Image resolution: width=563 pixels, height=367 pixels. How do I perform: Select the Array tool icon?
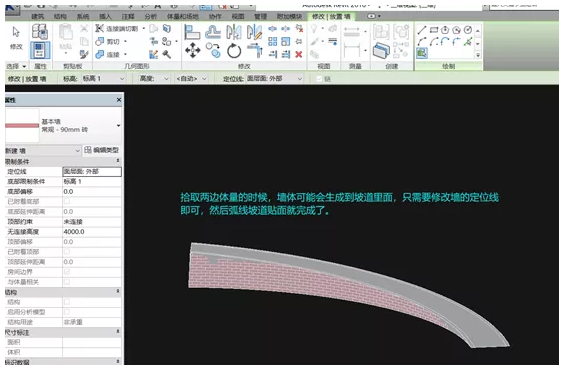click(273, 41)
